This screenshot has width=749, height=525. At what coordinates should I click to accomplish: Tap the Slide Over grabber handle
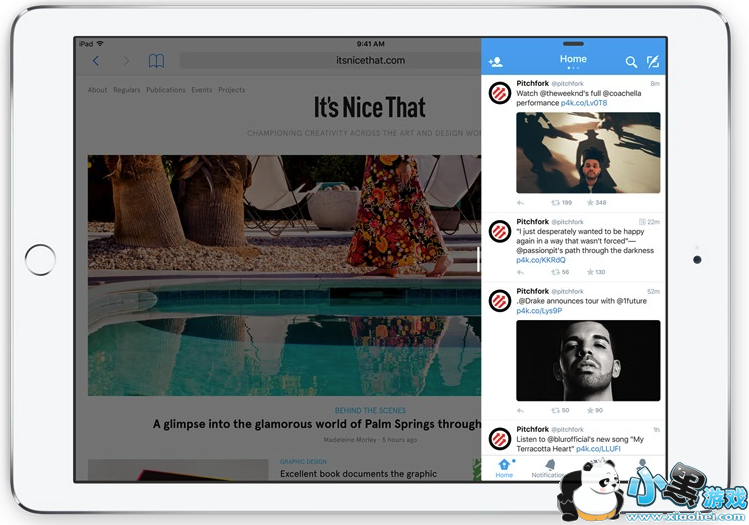click(573, 43)
